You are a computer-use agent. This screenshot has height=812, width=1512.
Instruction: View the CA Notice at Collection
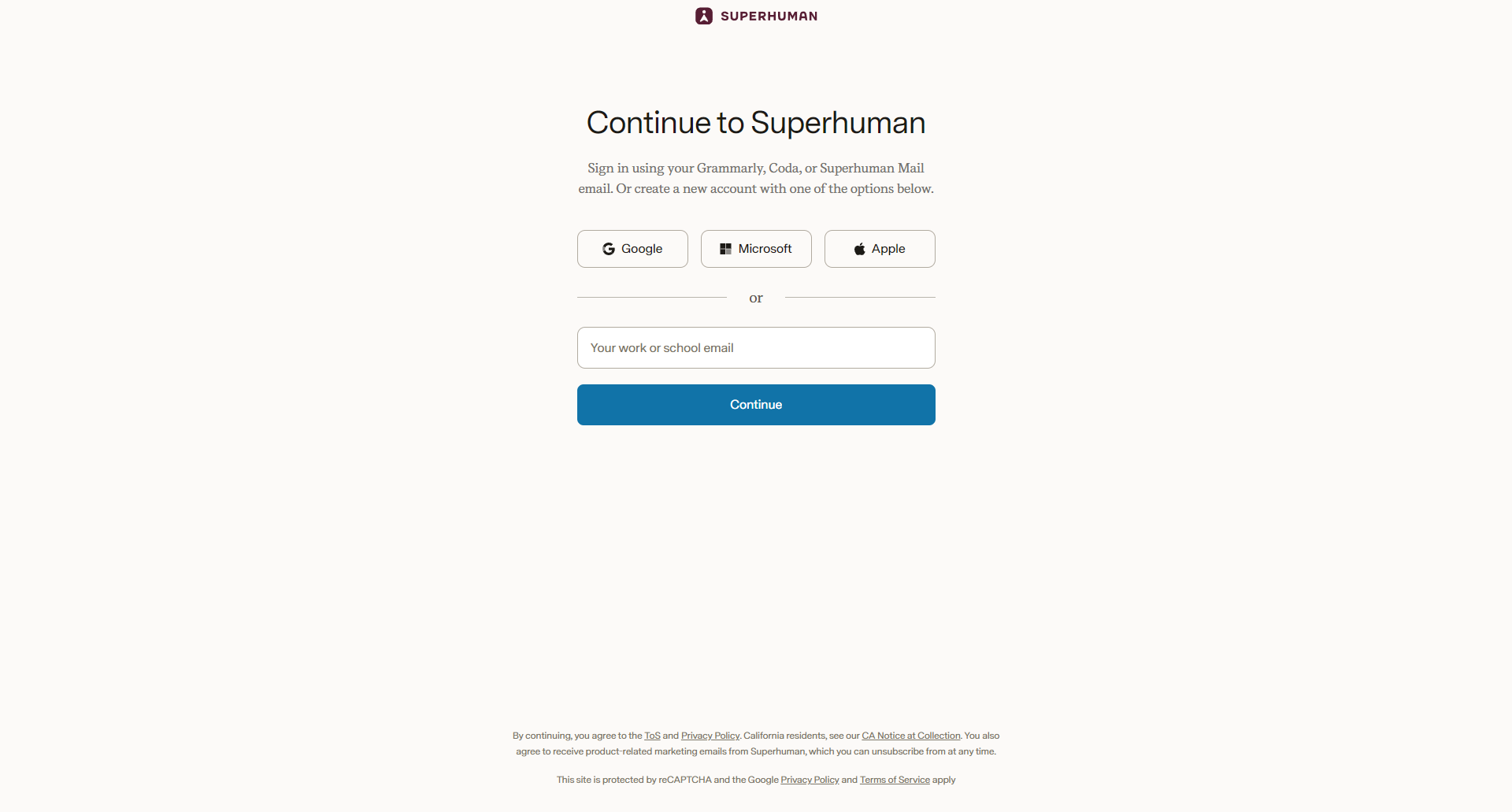[x=911, y=735]
